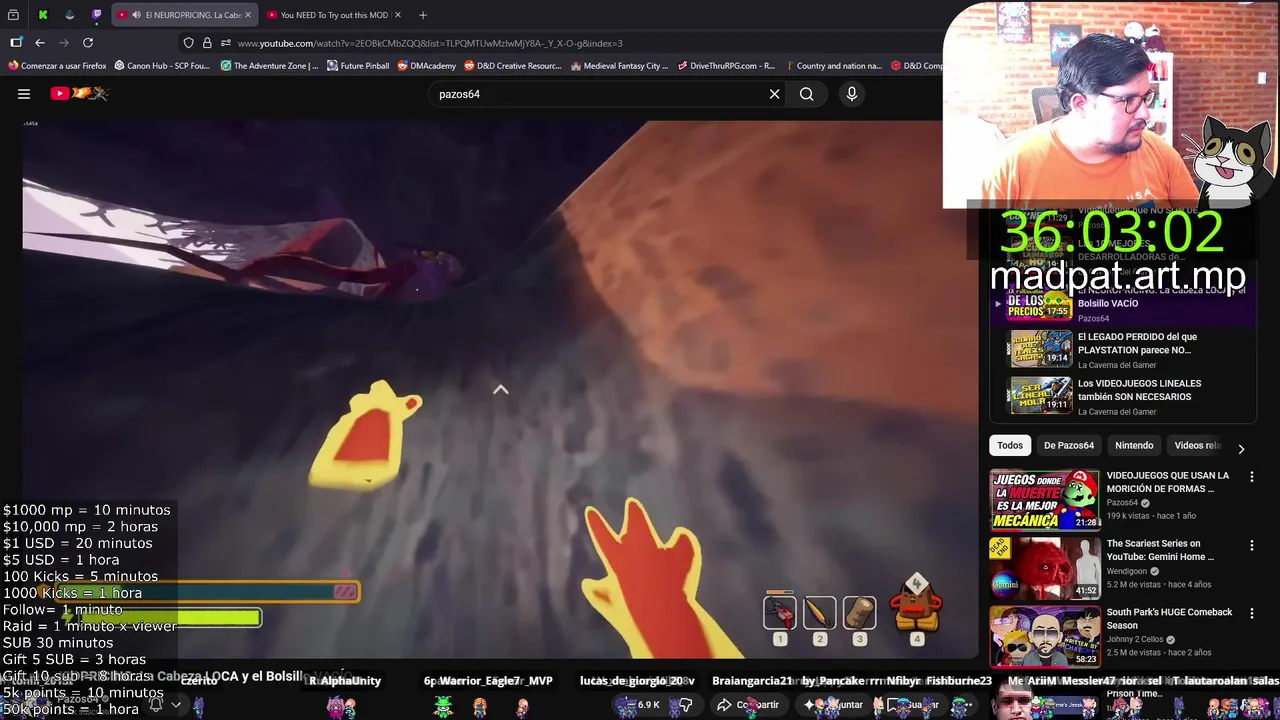Viewport: 1280px width, 720px height.
Task: Show more filter chips with arrow
Action: tap(1241, 449)
